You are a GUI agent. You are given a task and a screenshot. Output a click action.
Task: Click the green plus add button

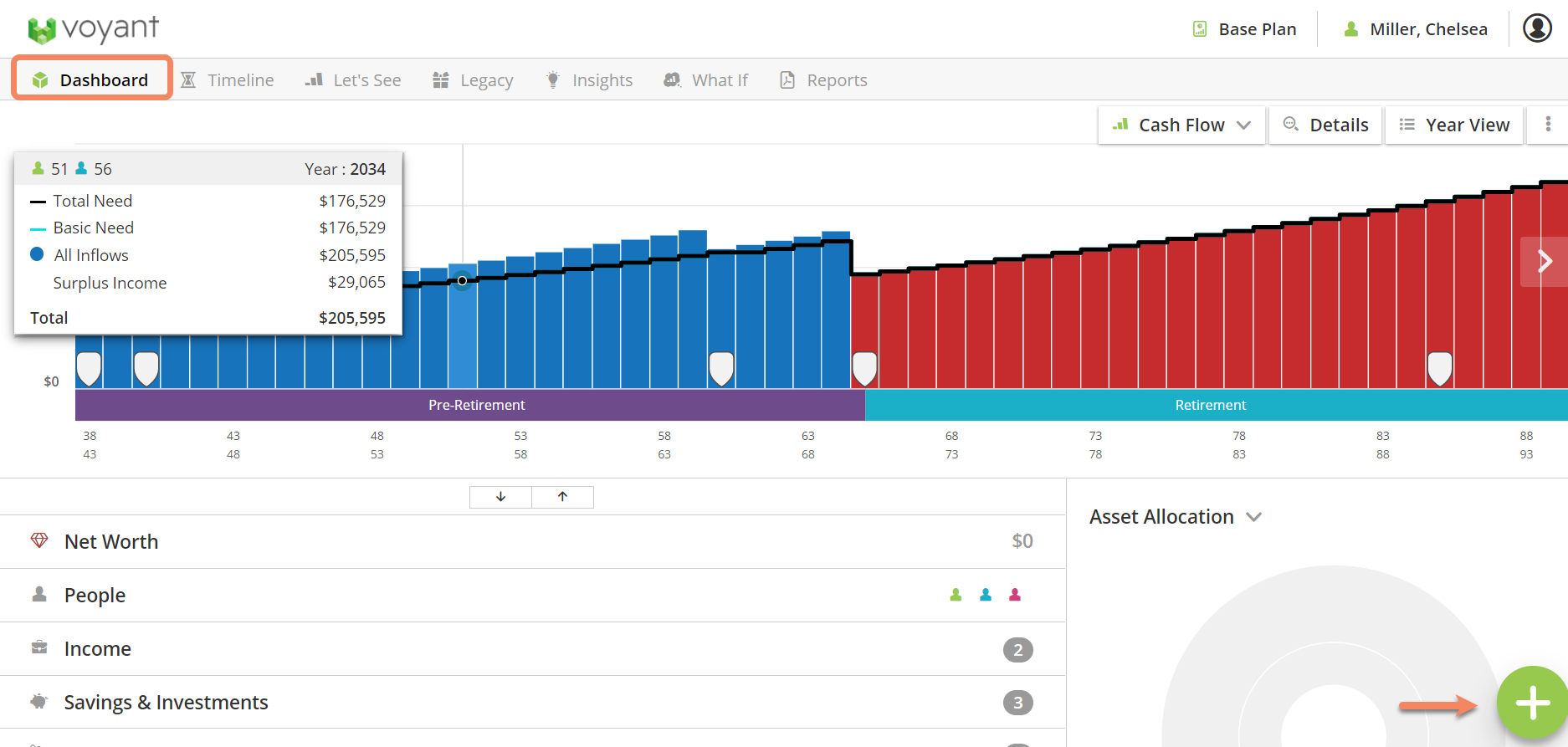pos(1532,703)
